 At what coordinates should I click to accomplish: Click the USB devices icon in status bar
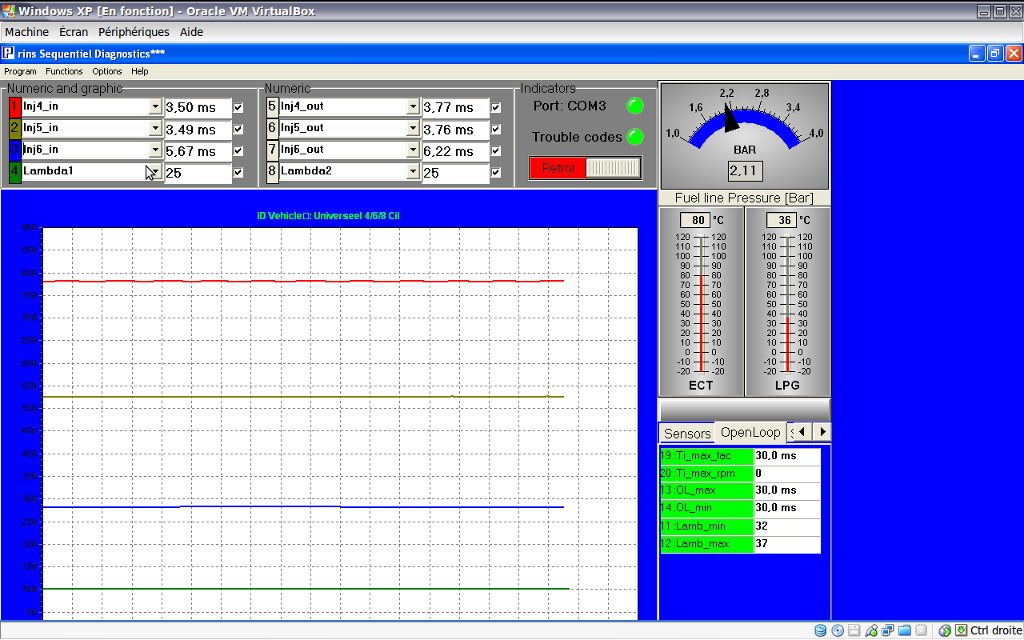click(x=871, y=630)
